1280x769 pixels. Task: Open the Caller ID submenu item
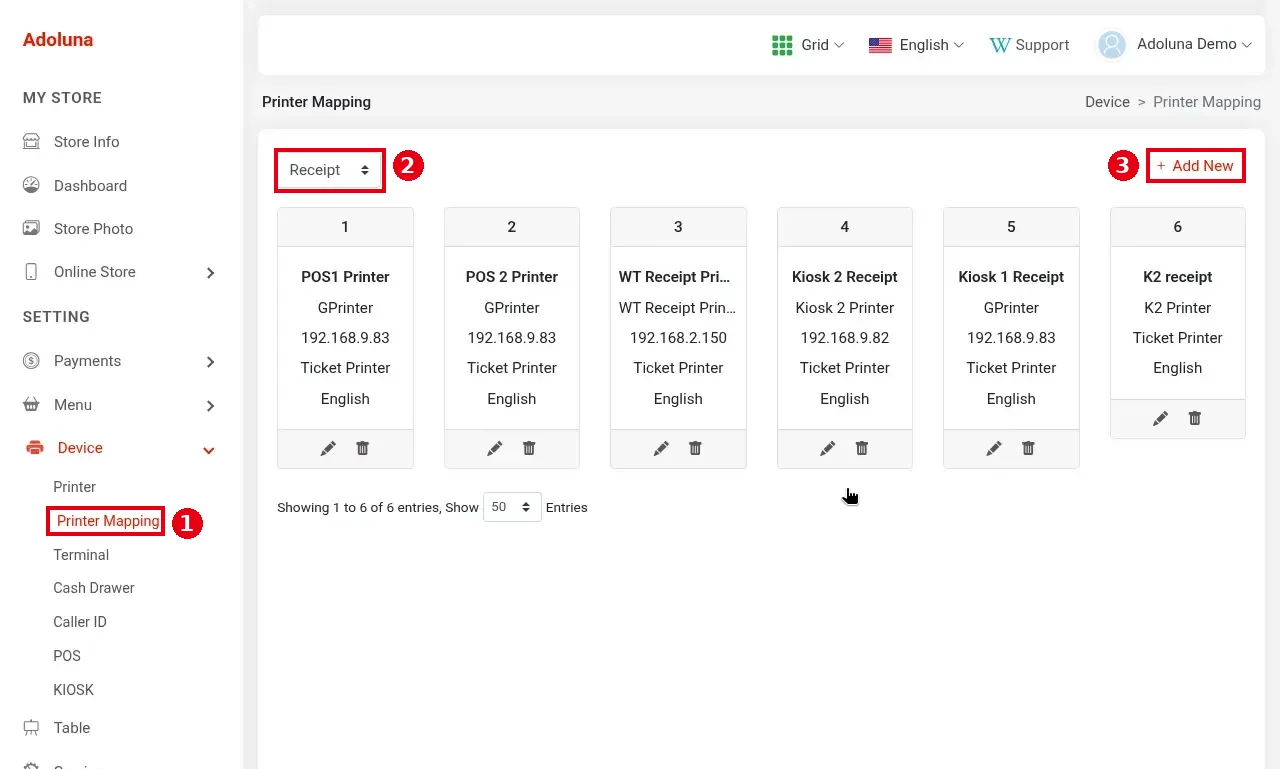click(80, 622)
